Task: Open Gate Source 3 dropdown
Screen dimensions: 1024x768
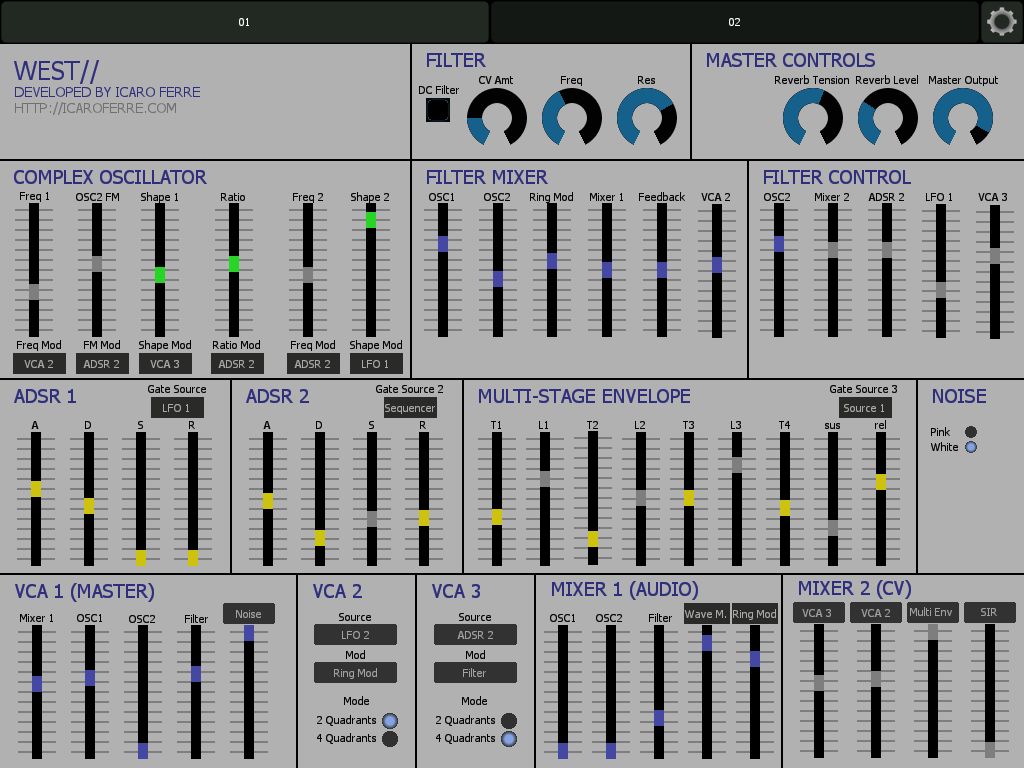Action: coord(865,408)
